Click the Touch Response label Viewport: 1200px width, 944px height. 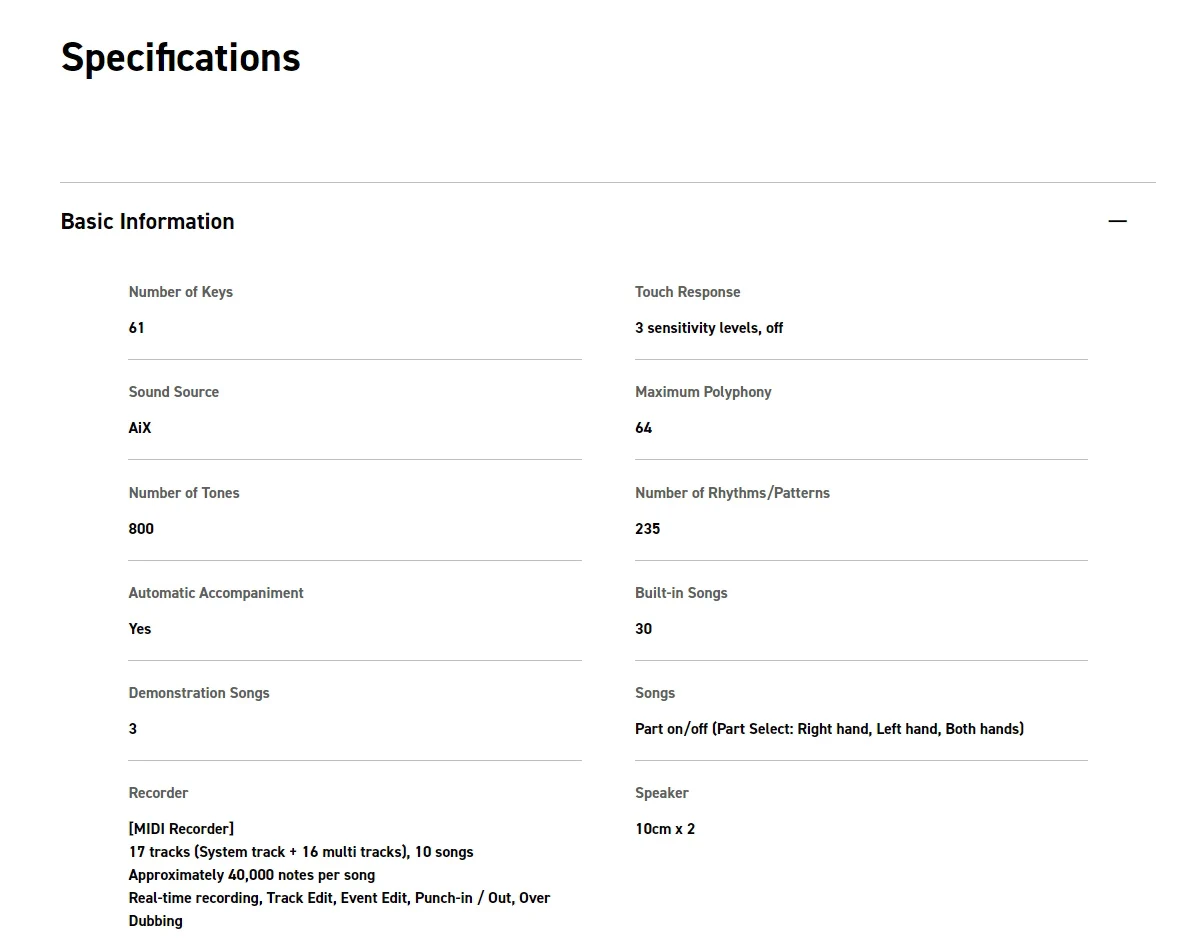687,292
